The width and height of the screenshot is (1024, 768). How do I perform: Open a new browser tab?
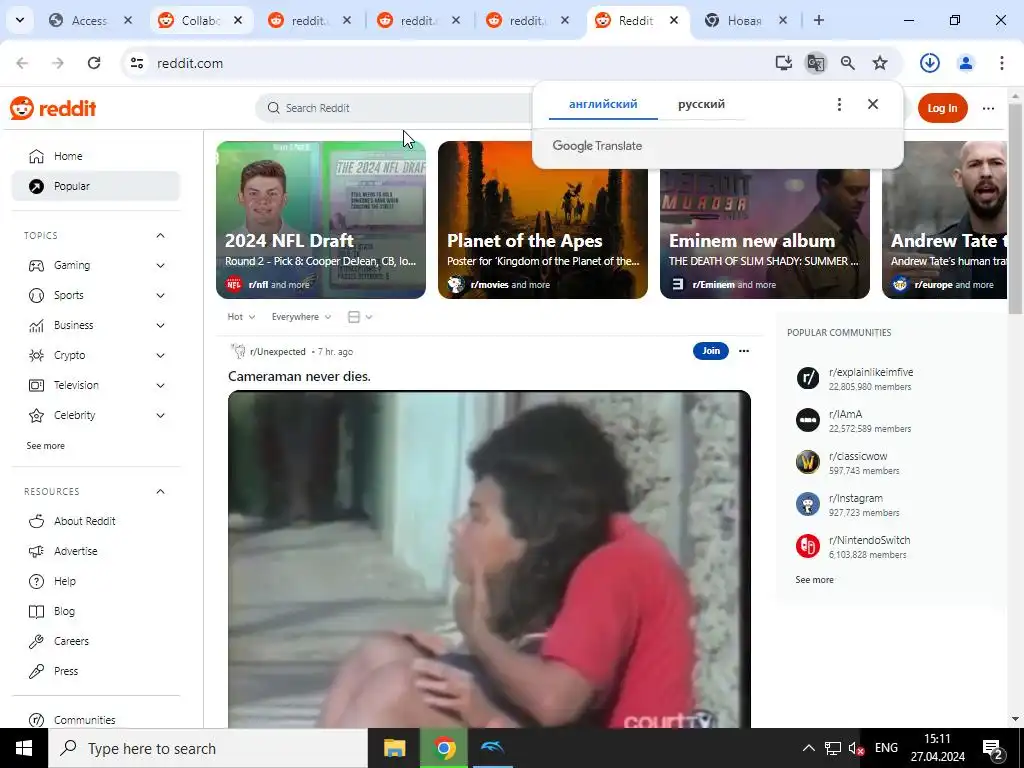(819, 20)
